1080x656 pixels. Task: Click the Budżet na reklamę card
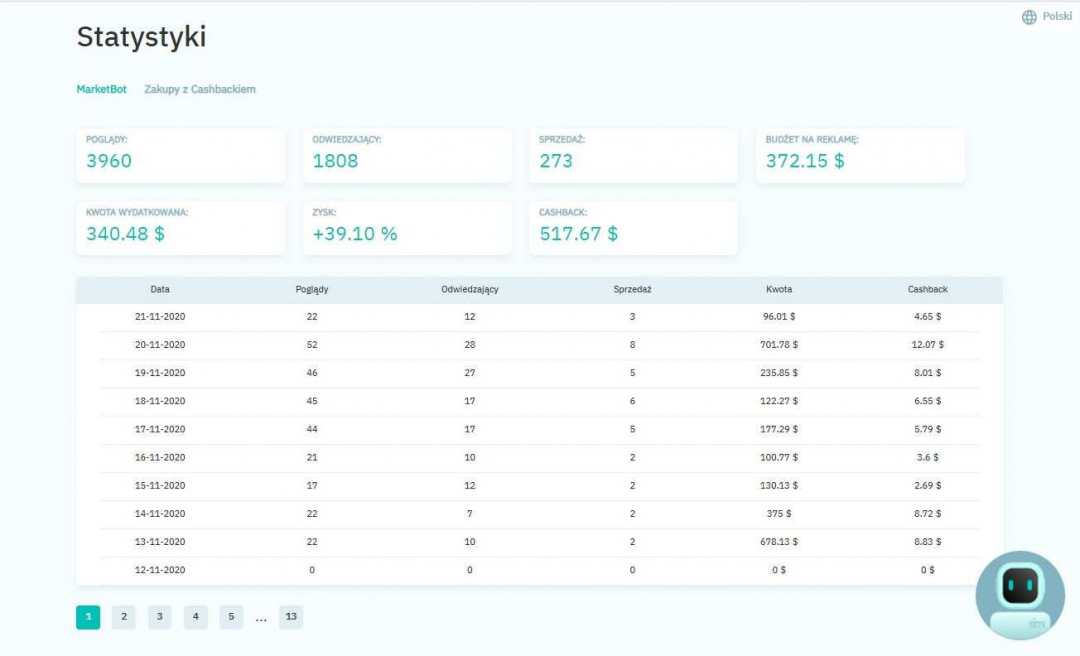point(860,155)
